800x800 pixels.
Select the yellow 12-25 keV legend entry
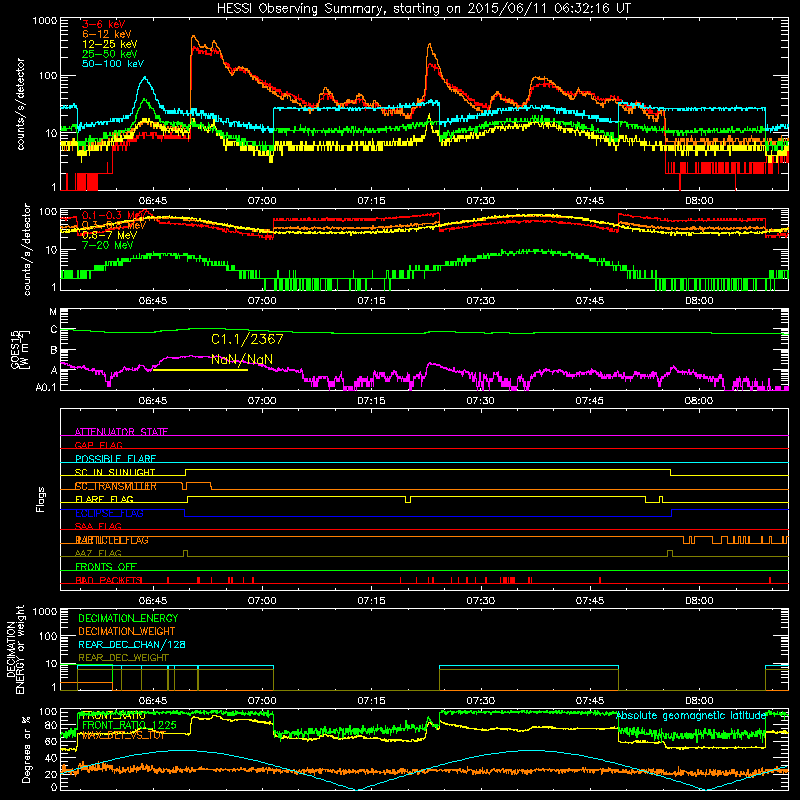pyautogui.click(x=110, y=44)
